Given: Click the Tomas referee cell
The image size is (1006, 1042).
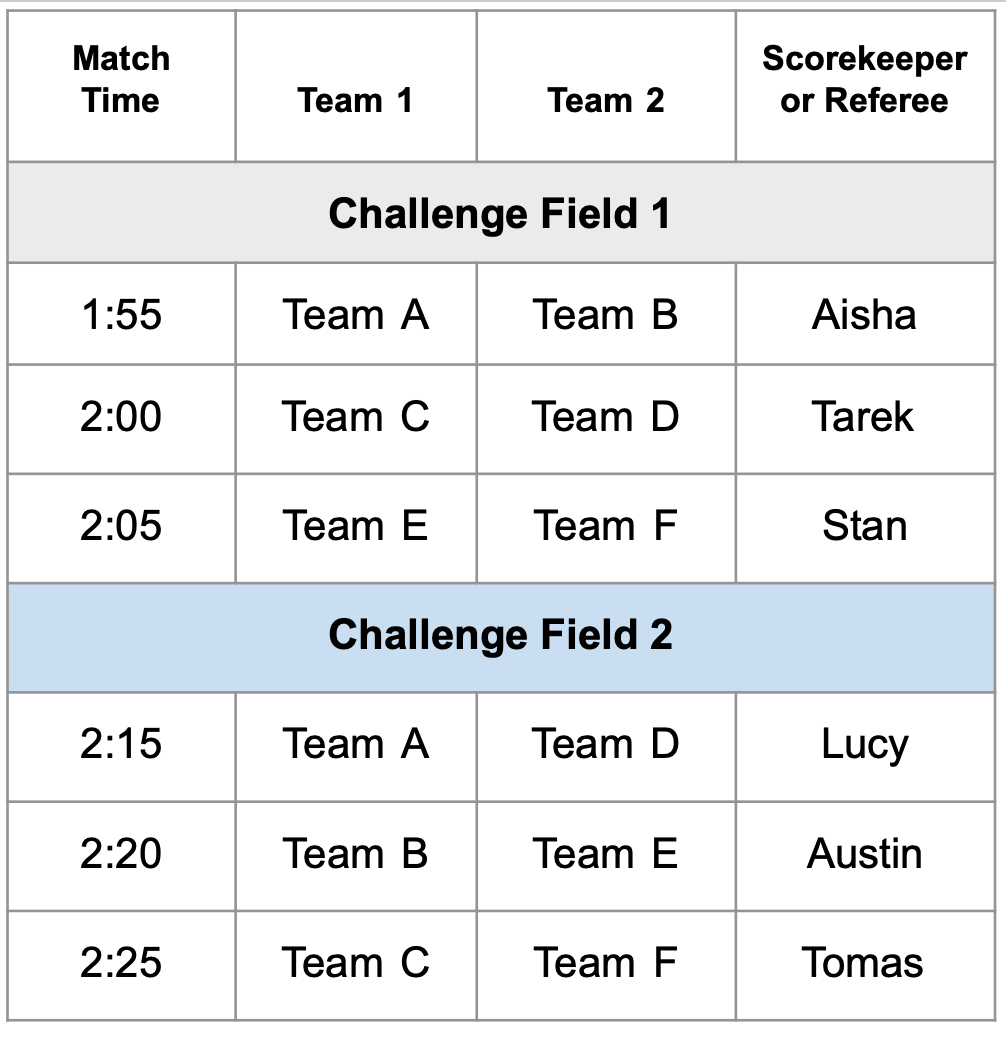Looking at the screenshot, I should (862, 963).
